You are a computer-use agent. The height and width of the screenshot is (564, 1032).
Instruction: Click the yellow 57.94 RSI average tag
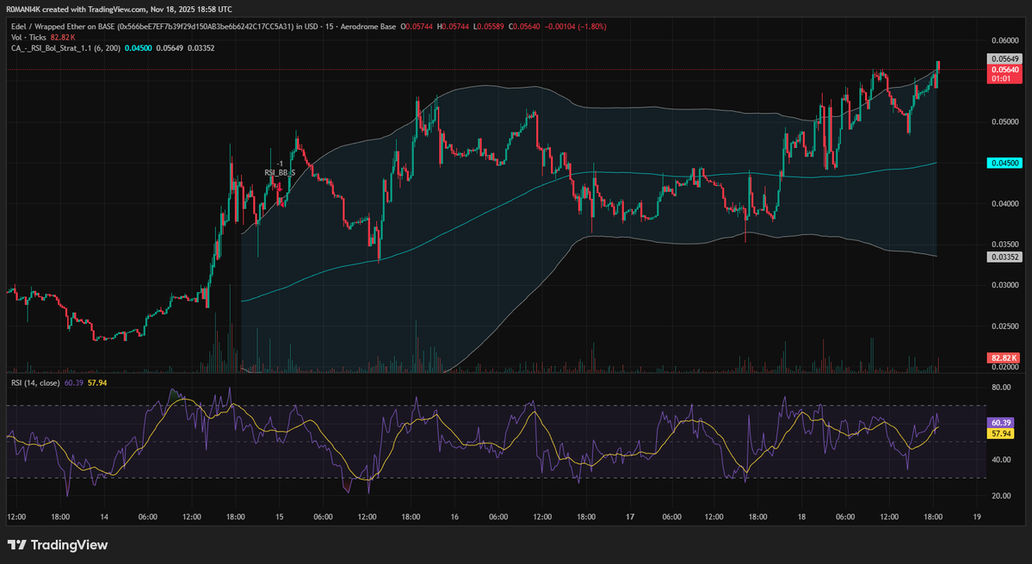(1002, 434)
